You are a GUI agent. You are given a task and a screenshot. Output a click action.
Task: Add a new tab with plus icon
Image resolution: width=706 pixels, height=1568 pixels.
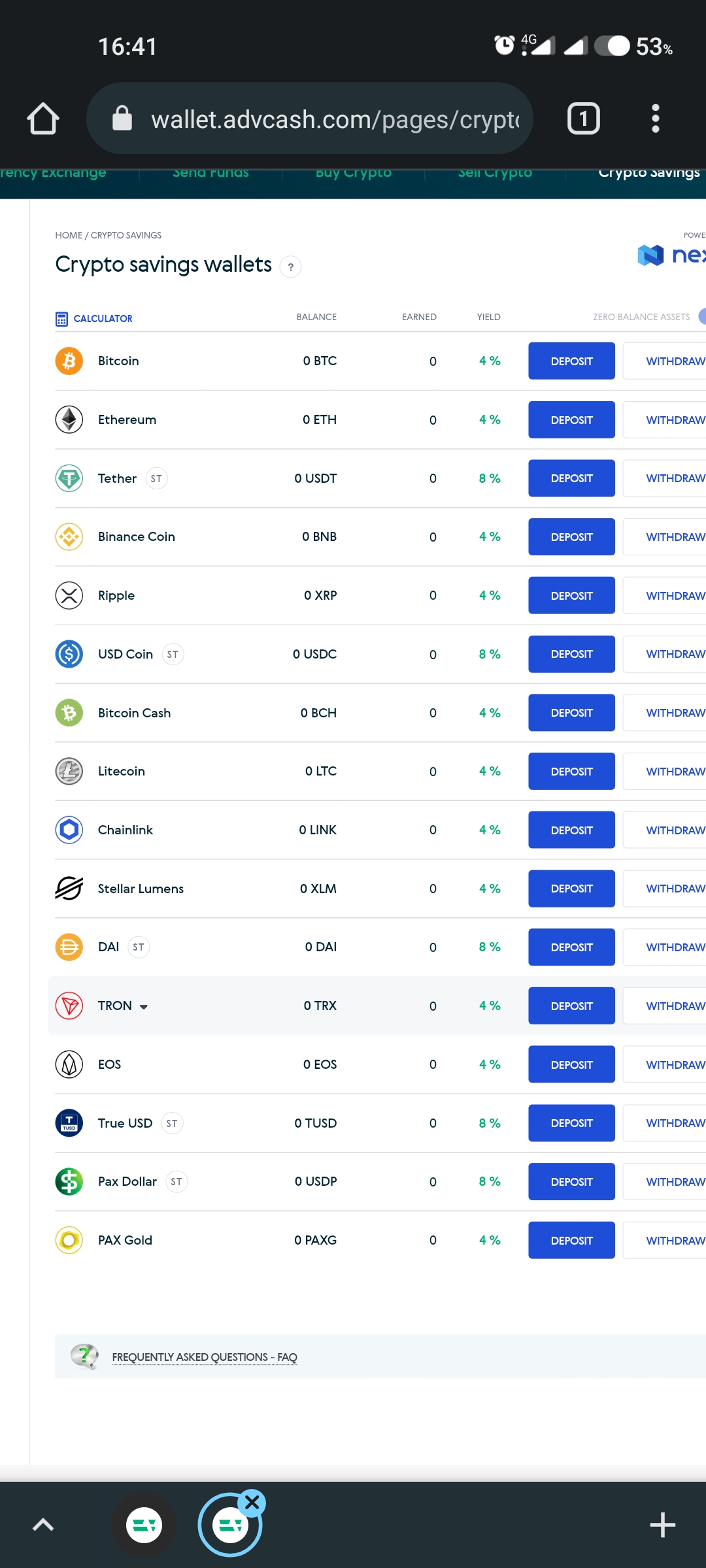coord(662,1525)
